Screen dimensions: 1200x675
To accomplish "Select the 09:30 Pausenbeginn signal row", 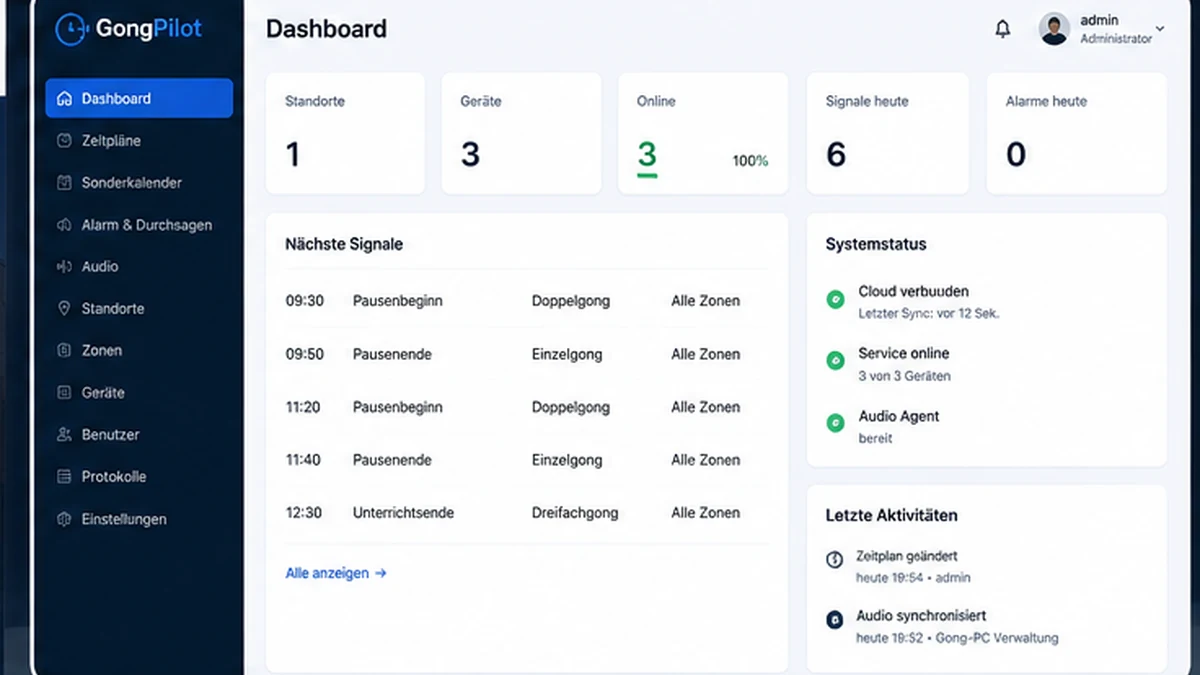I will 526,301.
